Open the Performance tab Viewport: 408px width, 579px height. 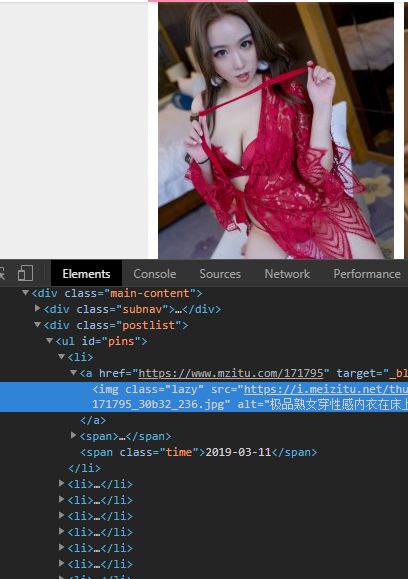click(367, 274)
